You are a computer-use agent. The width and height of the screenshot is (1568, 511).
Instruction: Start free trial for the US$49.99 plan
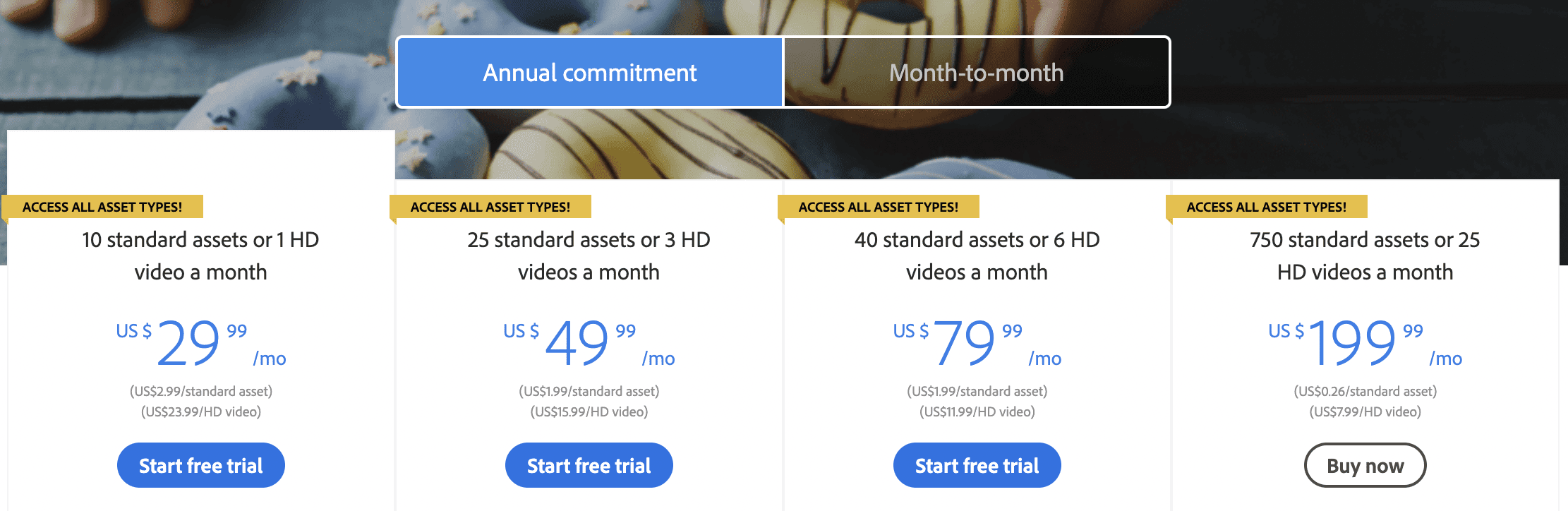(x=589, y=466)
